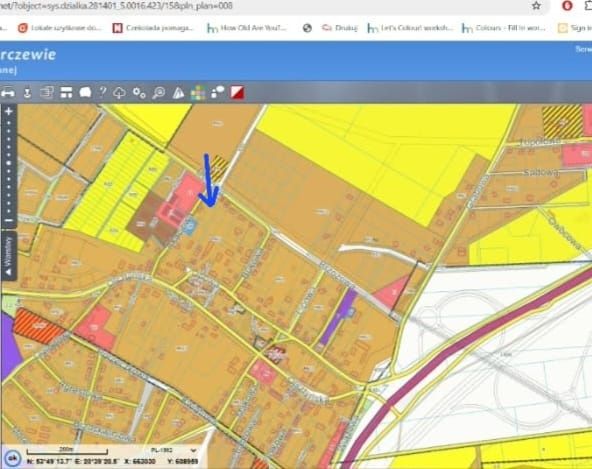Open the Drukuj bookmark
592x469 pixels.
(339, 28)
